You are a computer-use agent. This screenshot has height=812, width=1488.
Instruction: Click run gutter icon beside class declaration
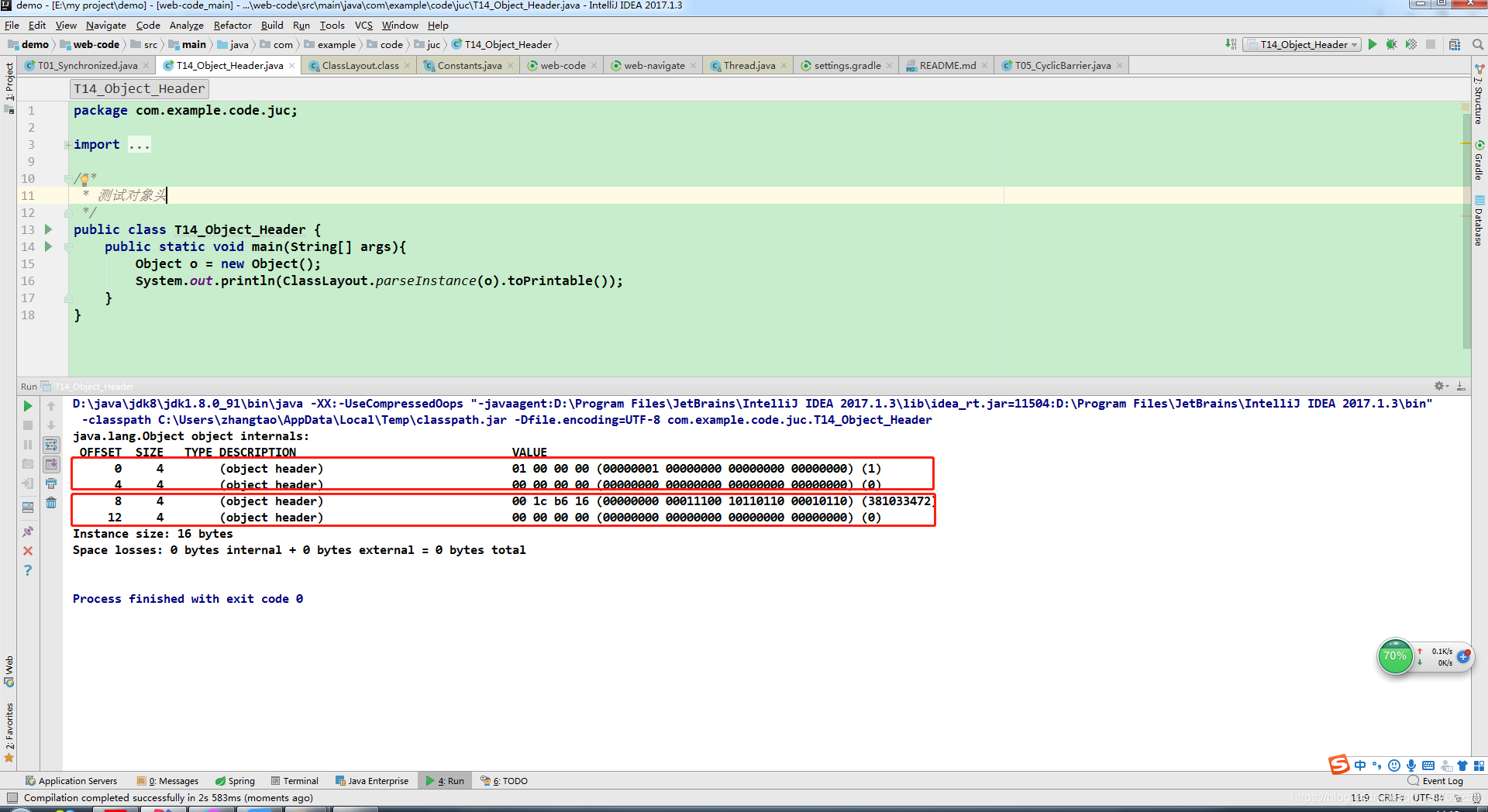[48, 229]
